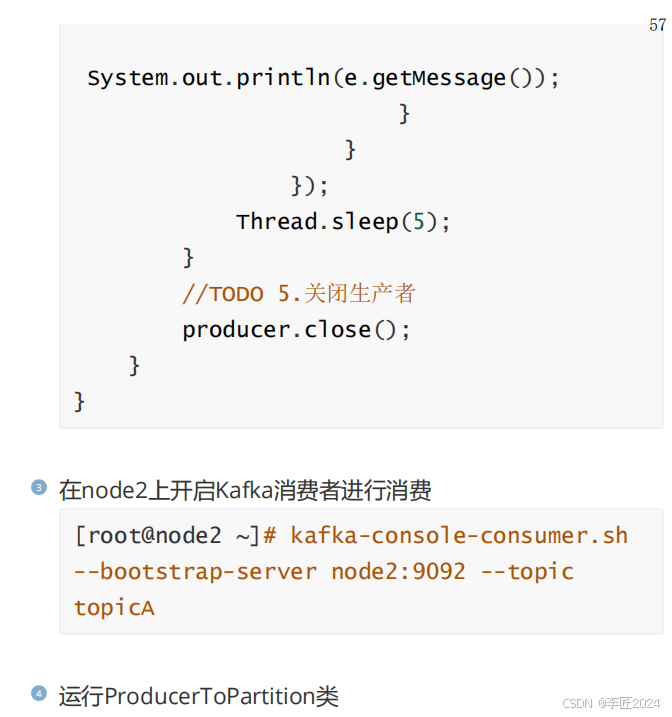Click the producer.close(); statement
The image size is (672, 717).
296,330
